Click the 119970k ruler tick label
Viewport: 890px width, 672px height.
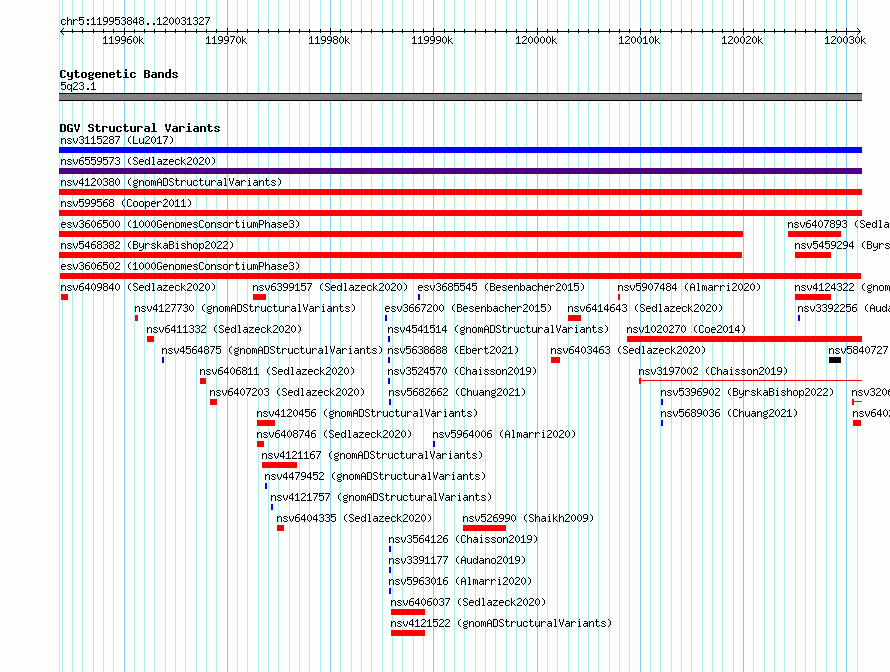point(226,40)
